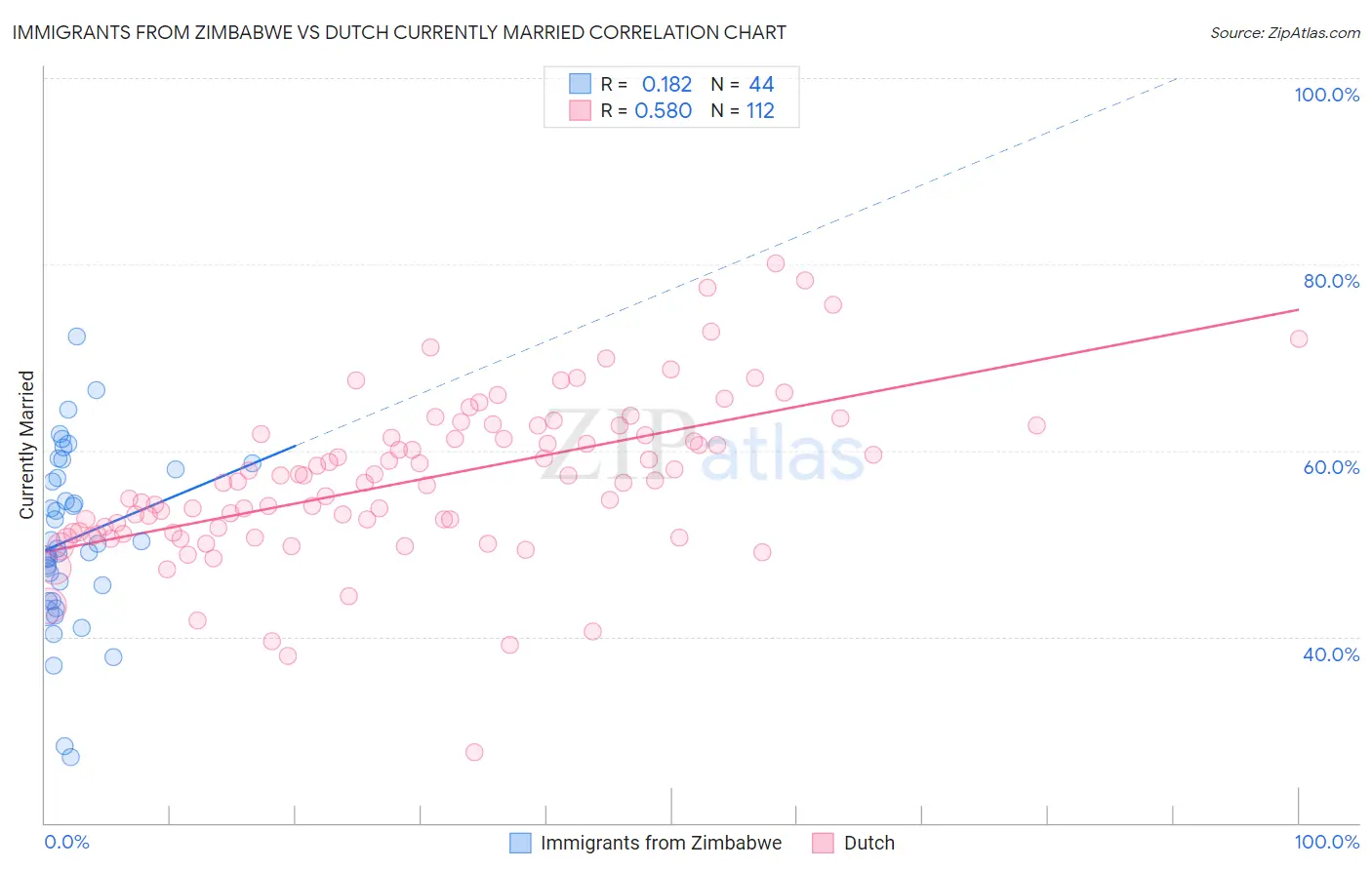This screenshot has height=870, width=1372.
Task: Select the Immigrants from Zimbabwe legend label
Action: click(662, 843)
